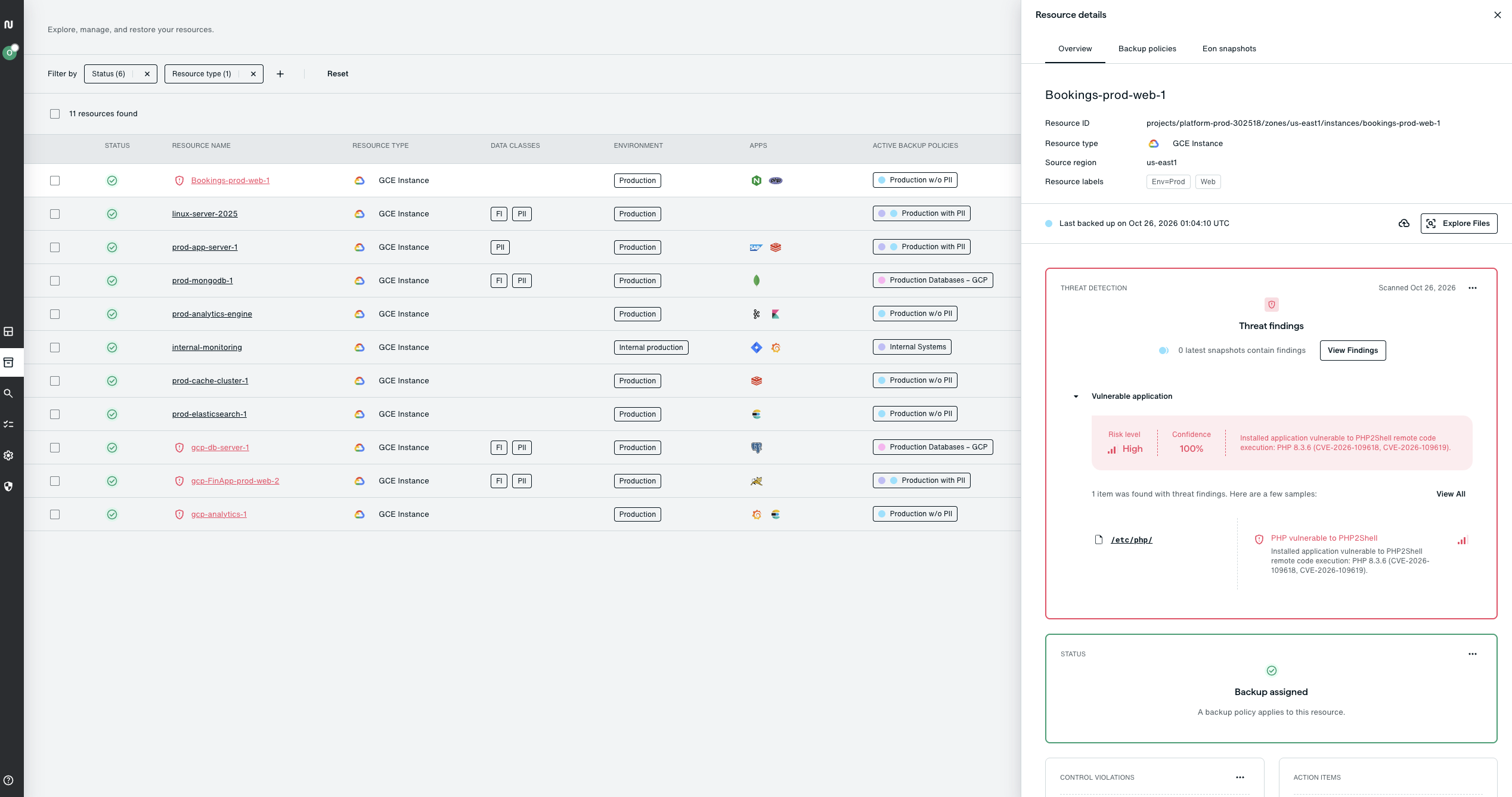
Task: Open the prod-analytics-engine resource link
Action: [212, 314]
